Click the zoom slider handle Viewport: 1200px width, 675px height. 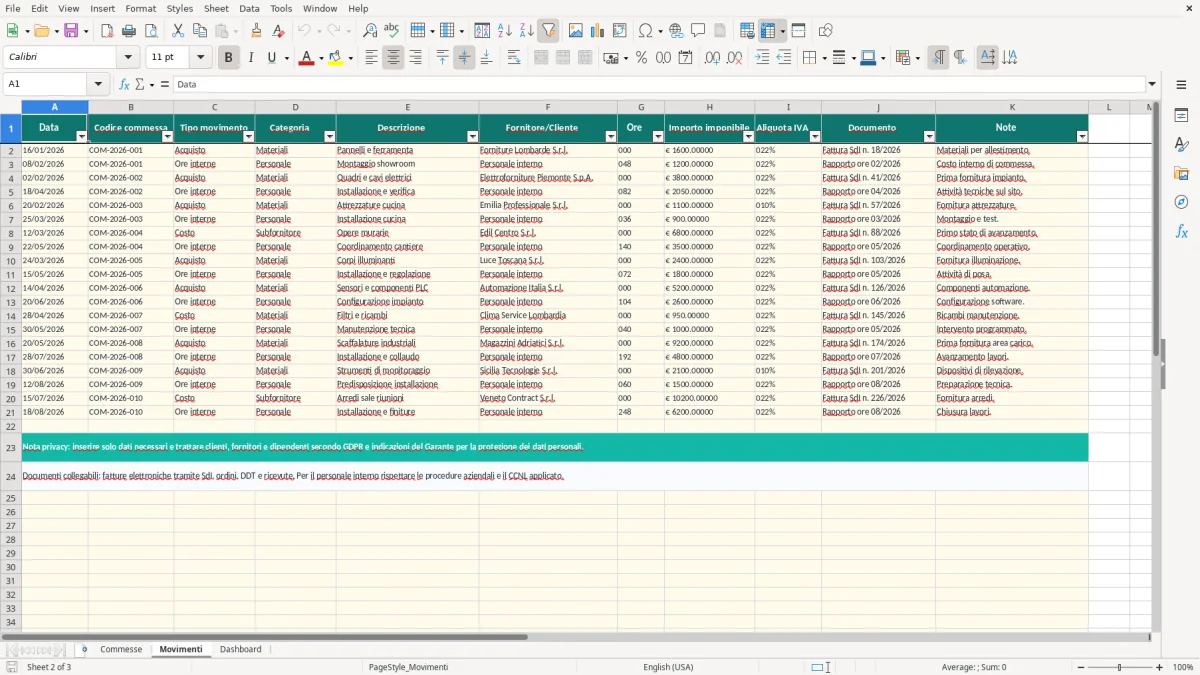[x=1120, y=667]
